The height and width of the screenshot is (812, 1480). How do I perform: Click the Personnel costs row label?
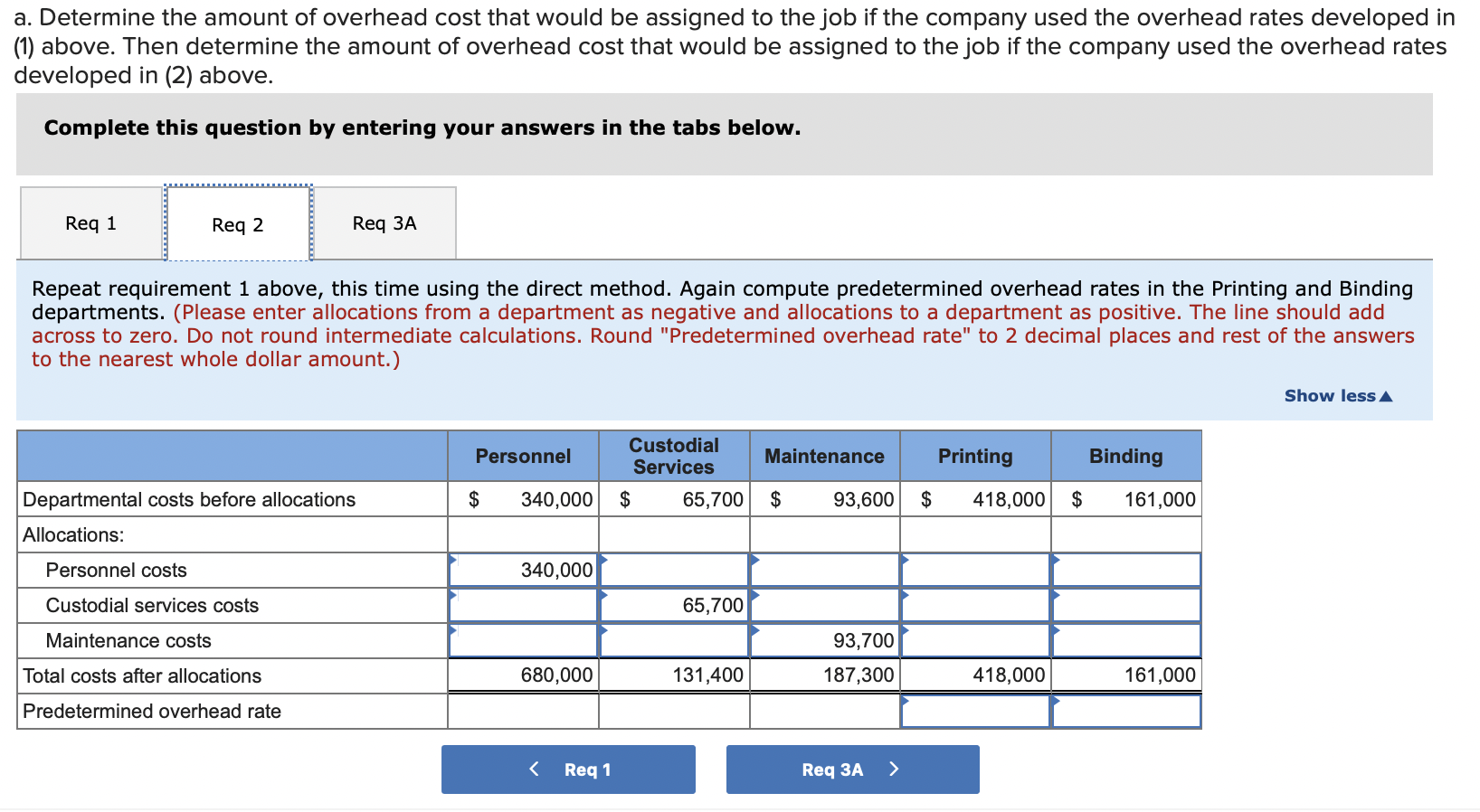pos(117,571)
